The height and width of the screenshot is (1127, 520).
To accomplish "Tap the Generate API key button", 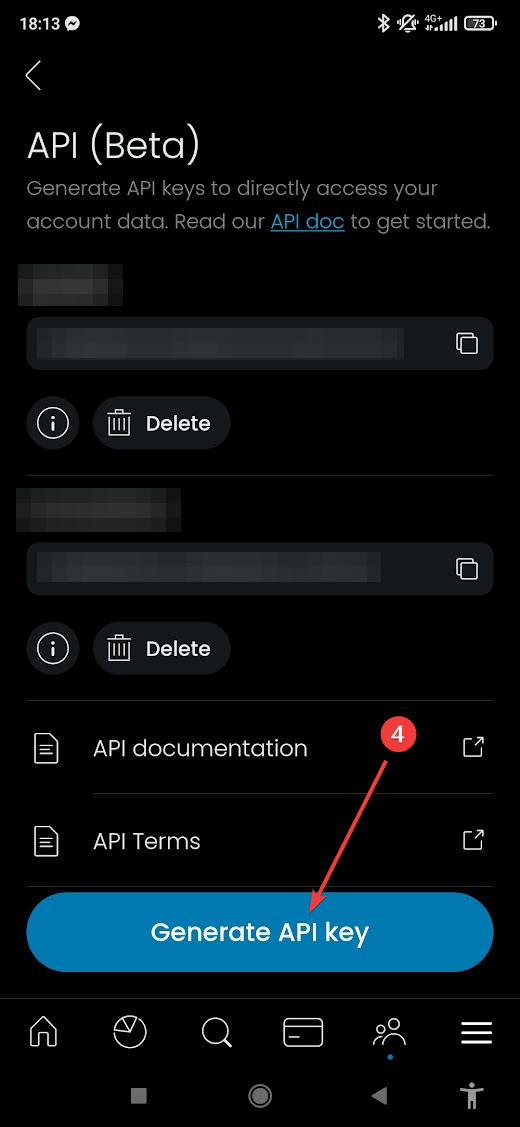I will (x=260, y=932).
